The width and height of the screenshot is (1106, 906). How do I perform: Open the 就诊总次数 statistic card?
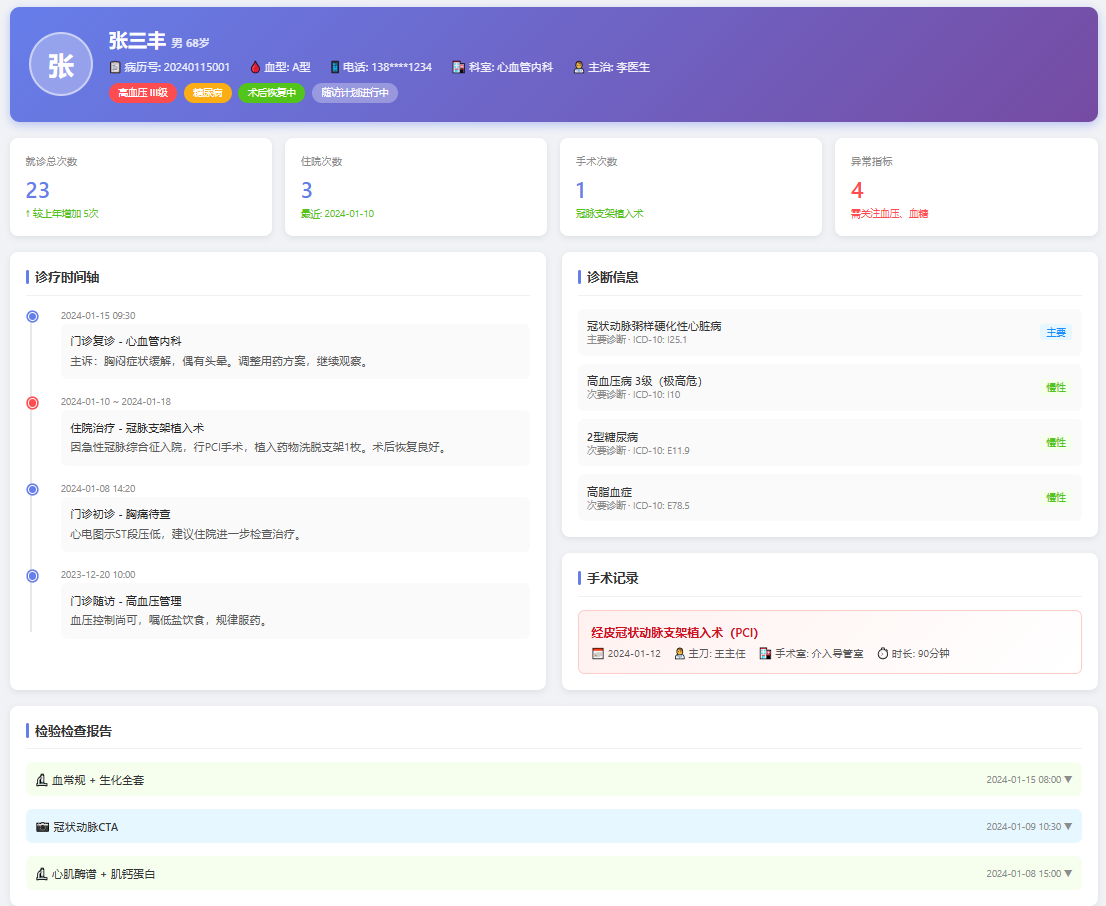pos(141,187)
